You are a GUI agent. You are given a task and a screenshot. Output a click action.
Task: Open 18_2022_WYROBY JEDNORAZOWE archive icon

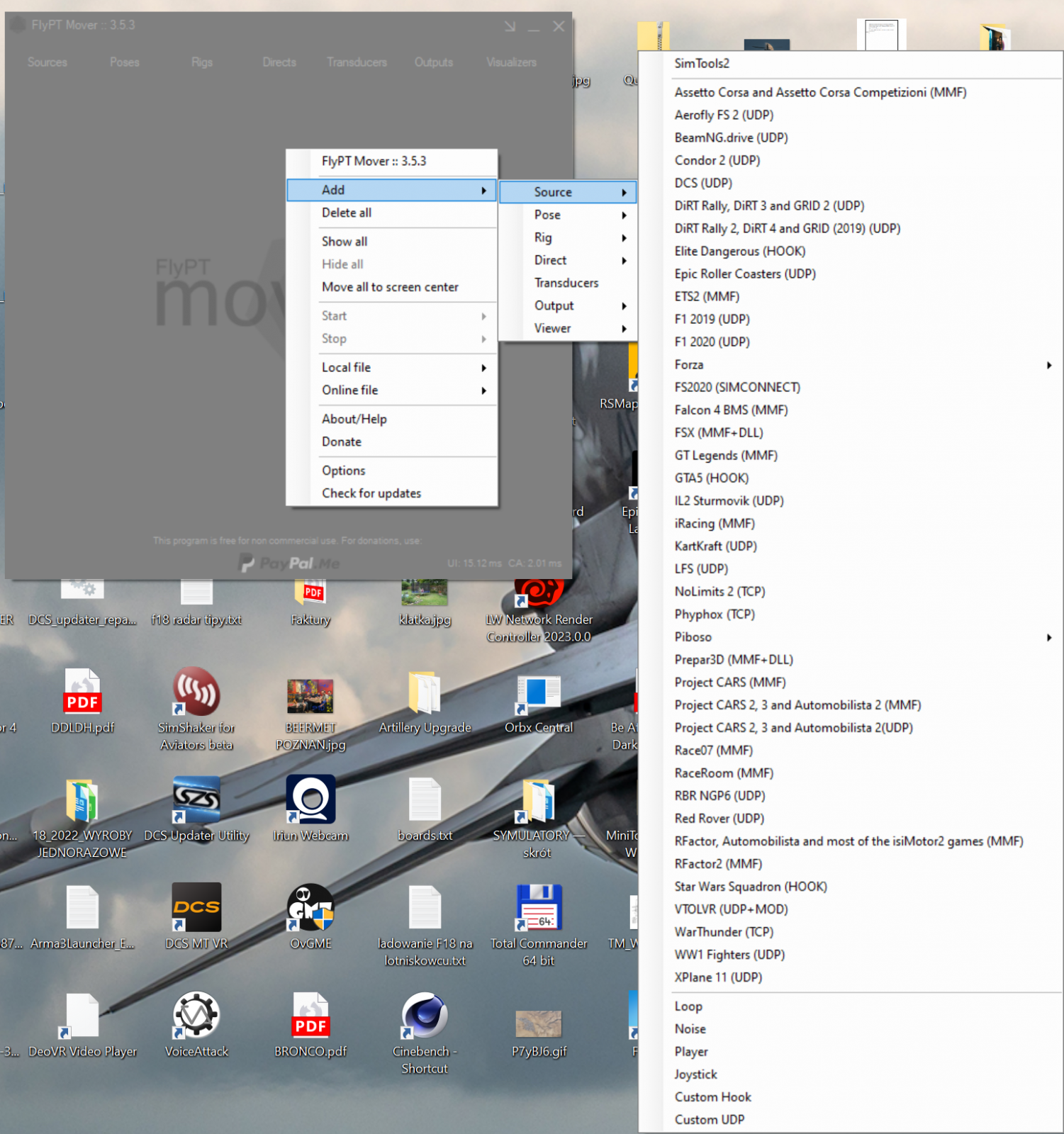pyautogui.click(x=82, y=799)
